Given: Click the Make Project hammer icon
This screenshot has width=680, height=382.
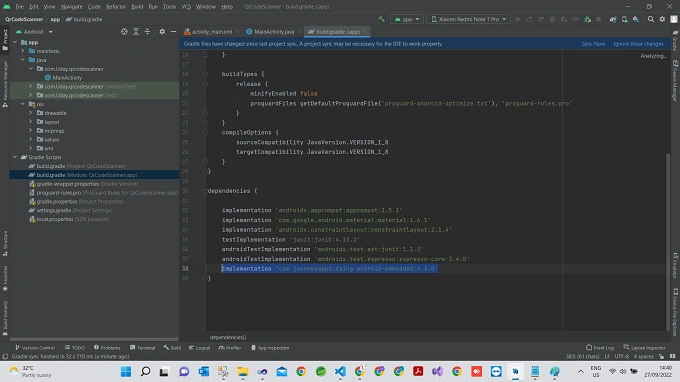Looking at the screenshot, I should 382,19.
